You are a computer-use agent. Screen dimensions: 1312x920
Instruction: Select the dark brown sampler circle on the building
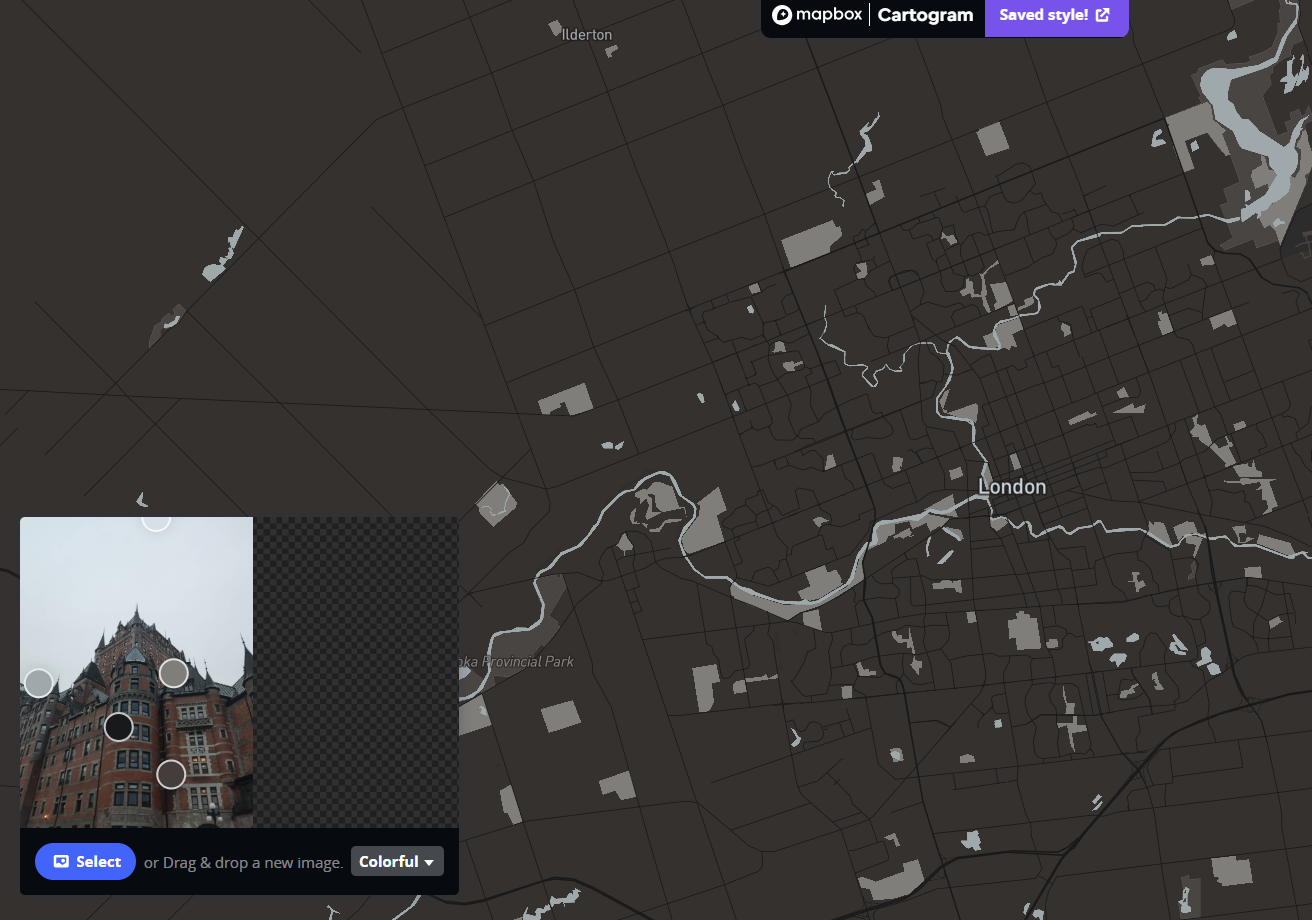(x=170, y=774)
